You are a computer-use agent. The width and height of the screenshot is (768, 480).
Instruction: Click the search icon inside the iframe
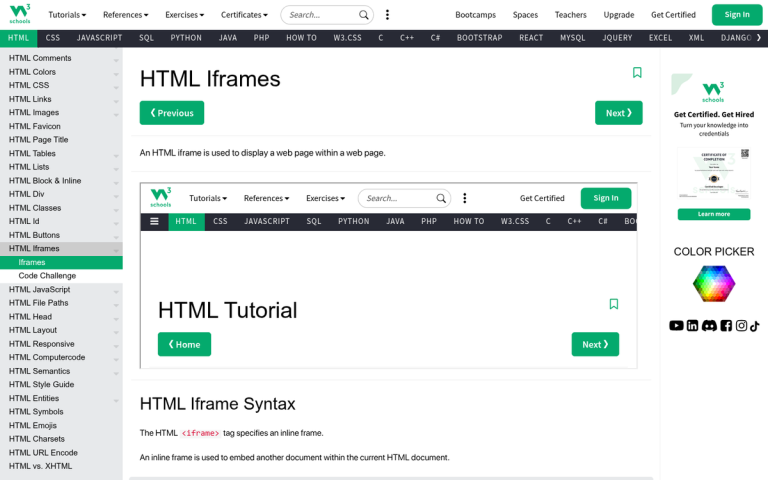click(441, 198)
